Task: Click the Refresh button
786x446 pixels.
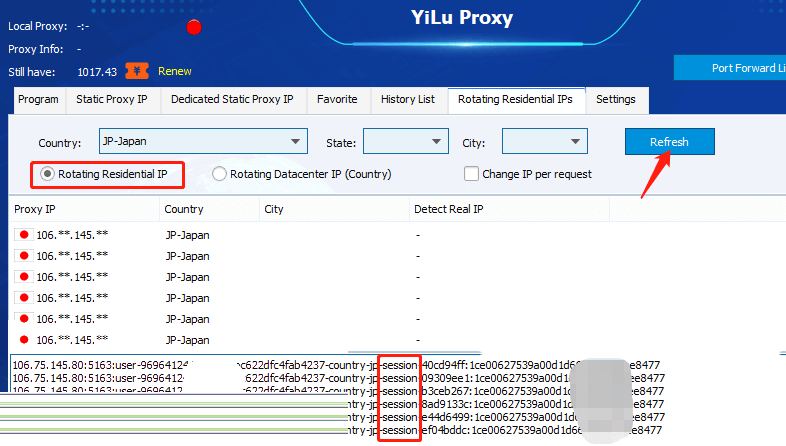Action: pos(669,142)
